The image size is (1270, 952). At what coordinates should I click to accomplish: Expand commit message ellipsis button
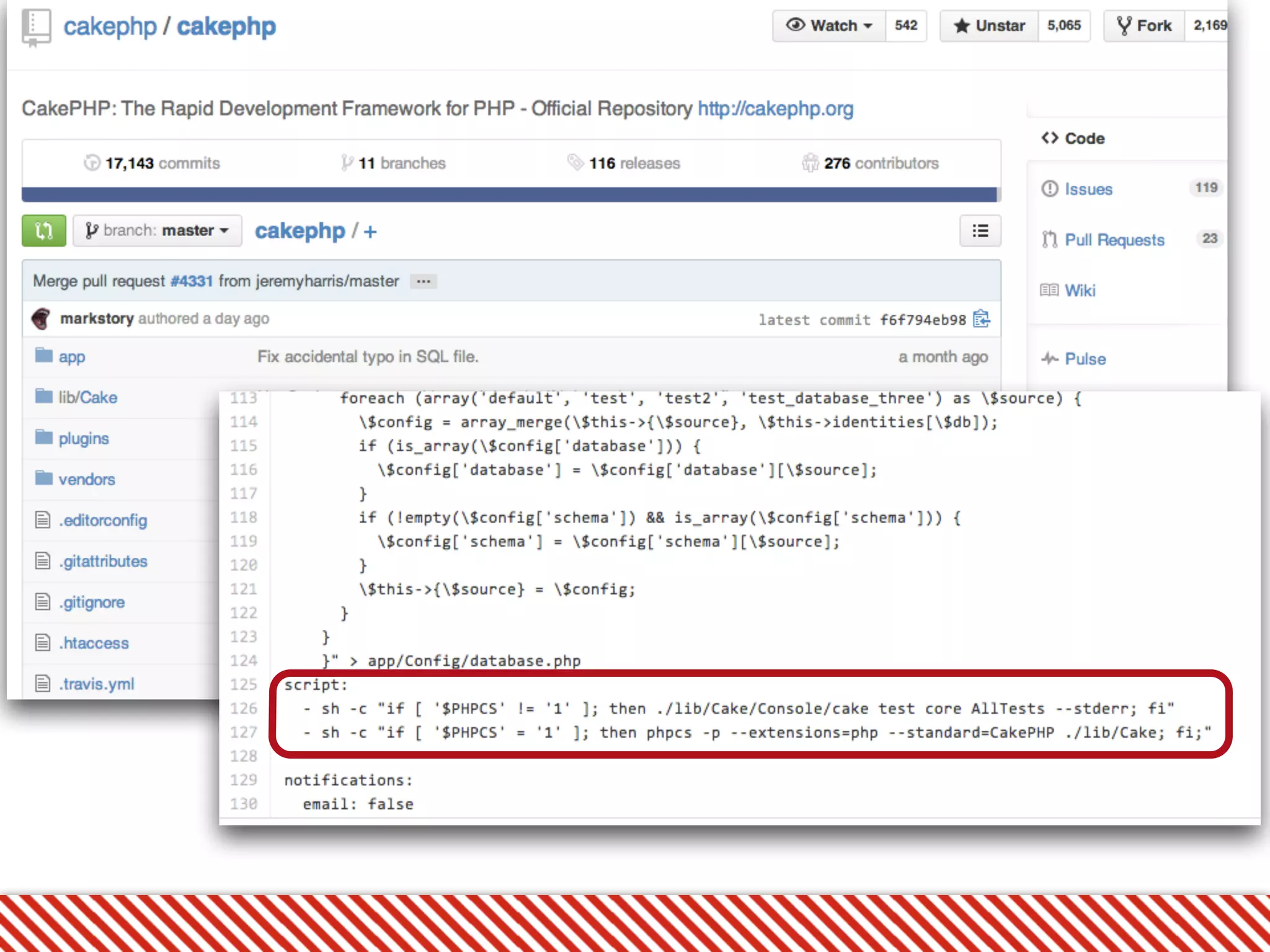click(424, 281)
